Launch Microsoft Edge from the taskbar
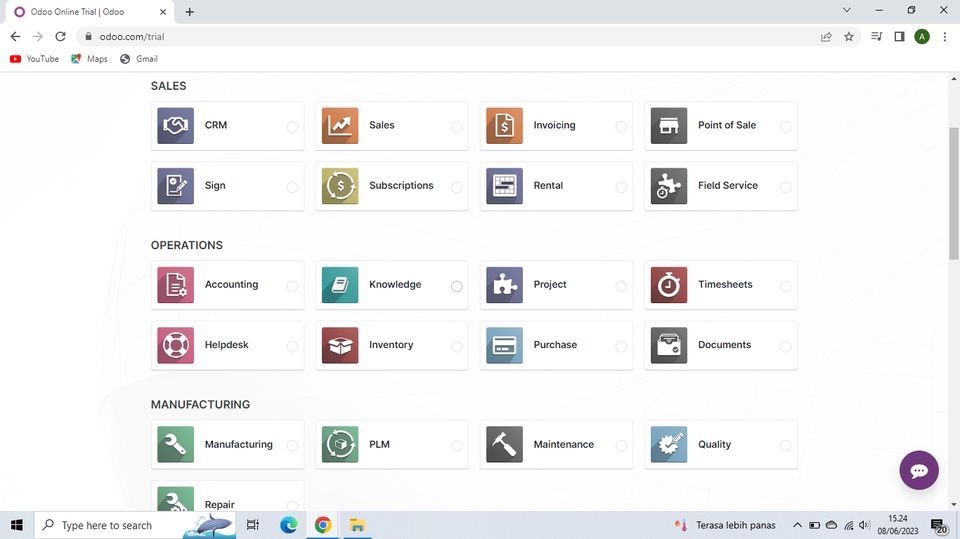Screen dimensions: 960x539 point(288,525)
